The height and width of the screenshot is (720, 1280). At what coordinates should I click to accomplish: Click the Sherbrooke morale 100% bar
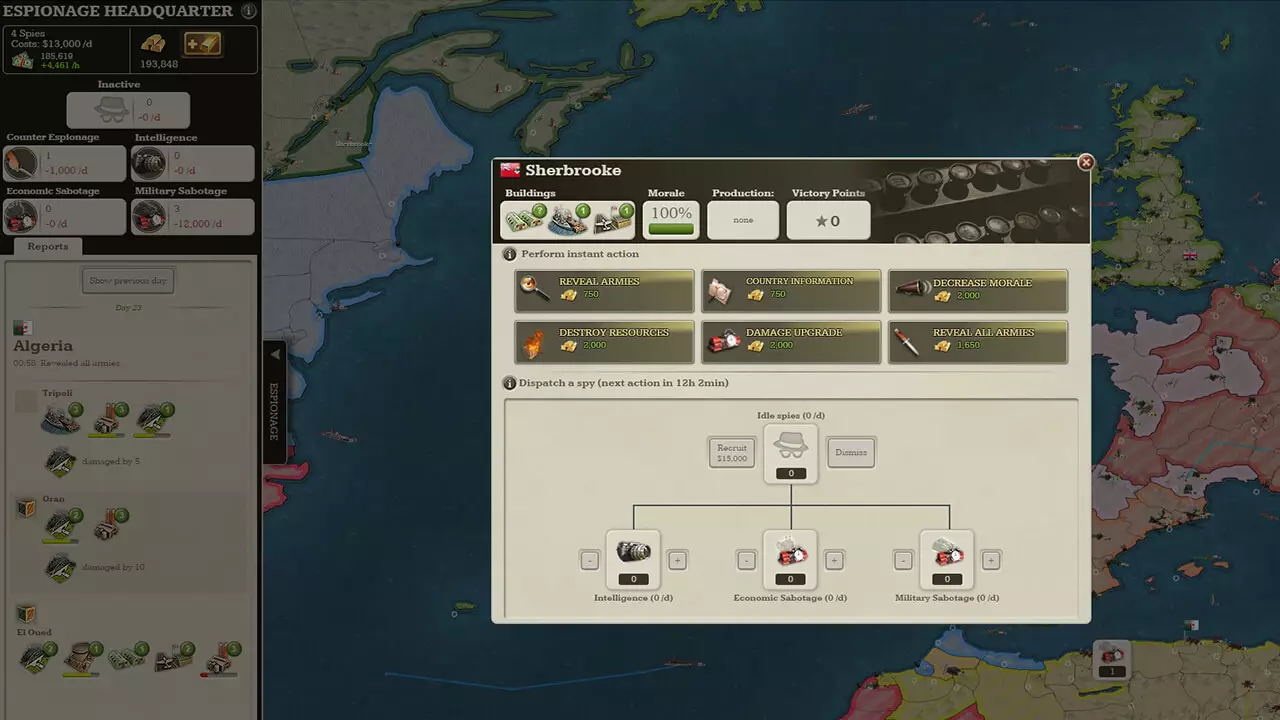pyautogui.click(x=671, y=220)
